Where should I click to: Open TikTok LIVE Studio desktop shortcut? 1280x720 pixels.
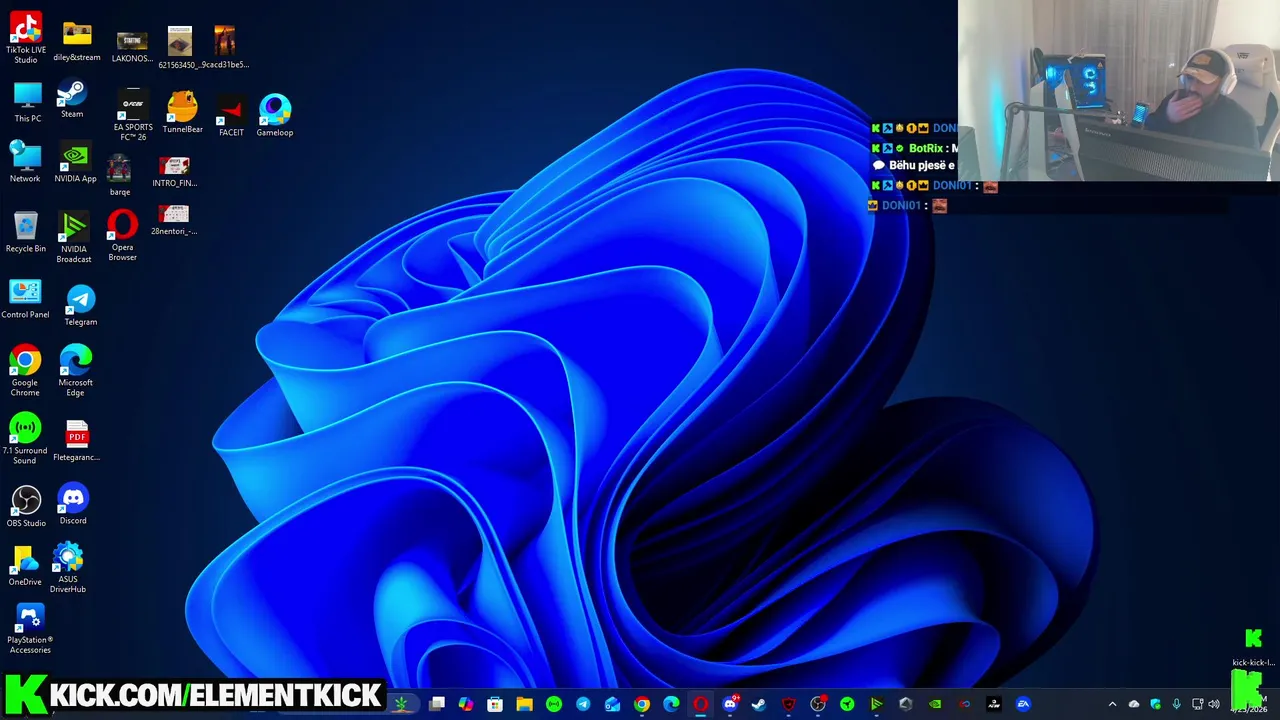tap(26, 38)
